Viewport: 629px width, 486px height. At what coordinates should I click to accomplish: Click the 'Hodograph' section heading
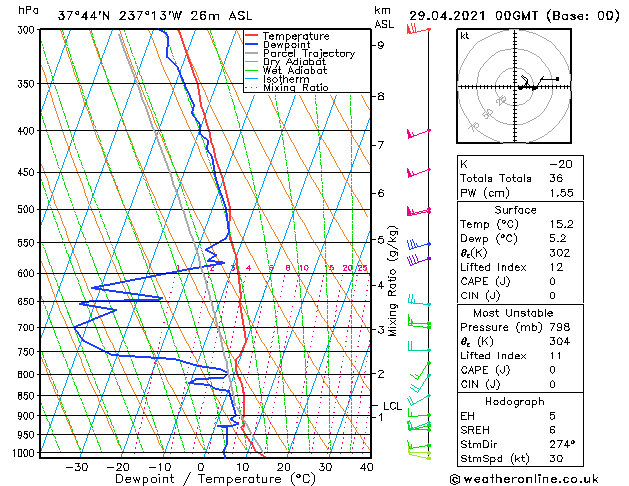(x=515, y=402)
